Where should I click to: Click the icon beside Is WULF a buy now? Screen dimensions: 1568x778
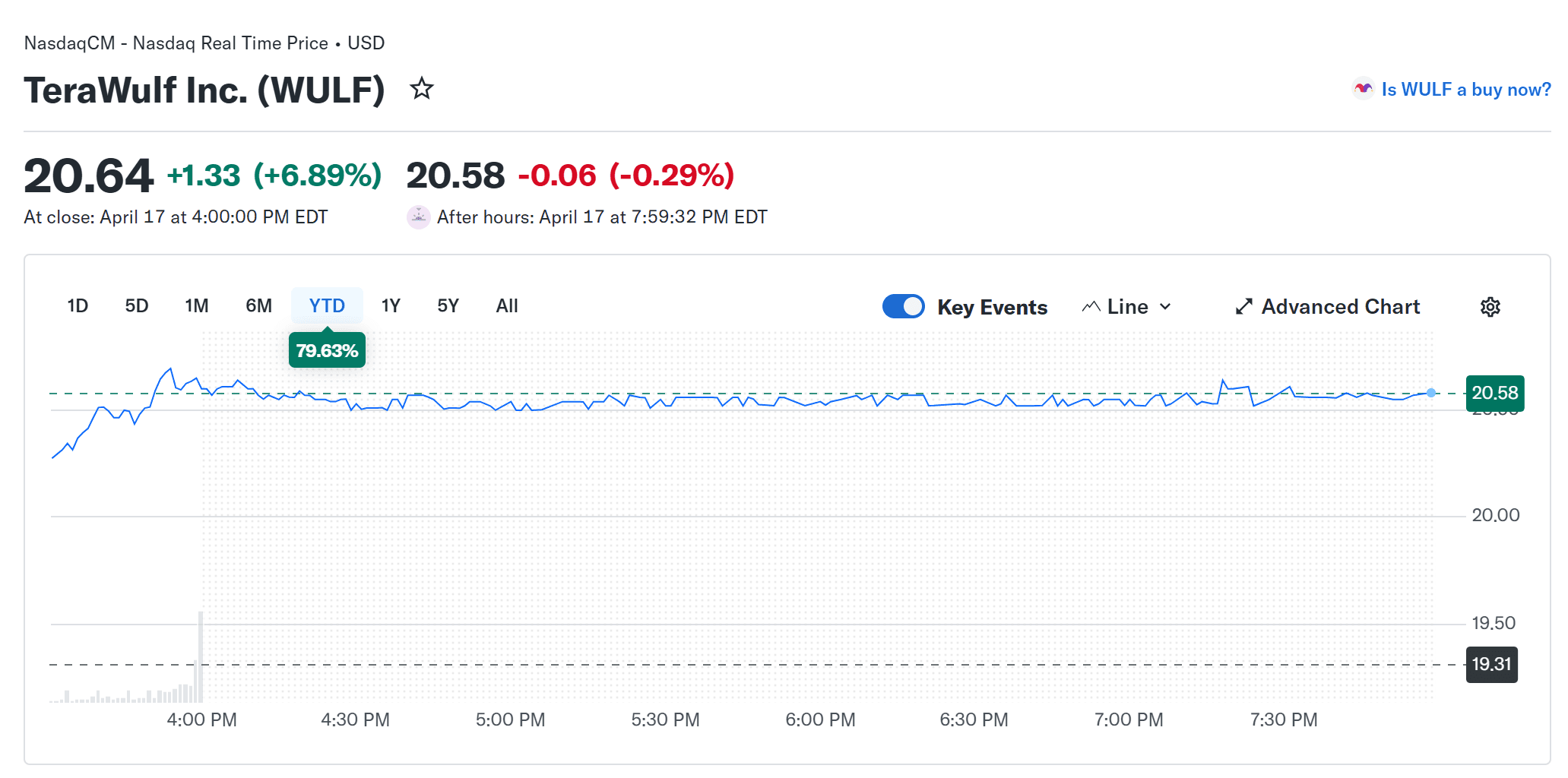1364,89
